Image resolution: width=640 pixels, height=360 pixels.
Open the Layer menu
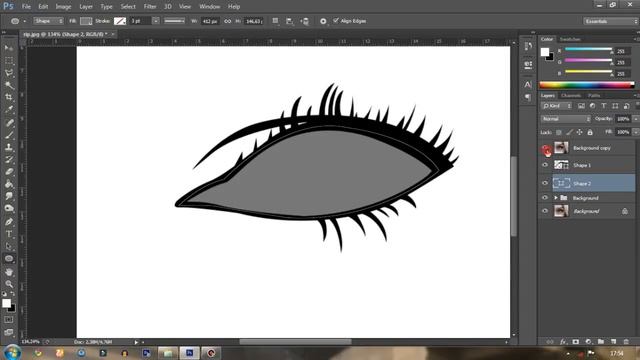[86, 7]
